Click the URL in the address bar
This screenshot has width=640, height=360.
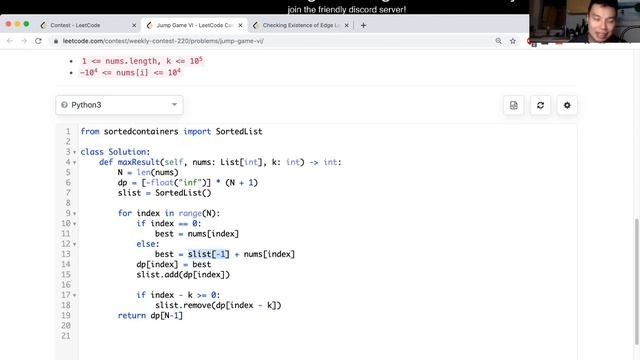[163, 41]
